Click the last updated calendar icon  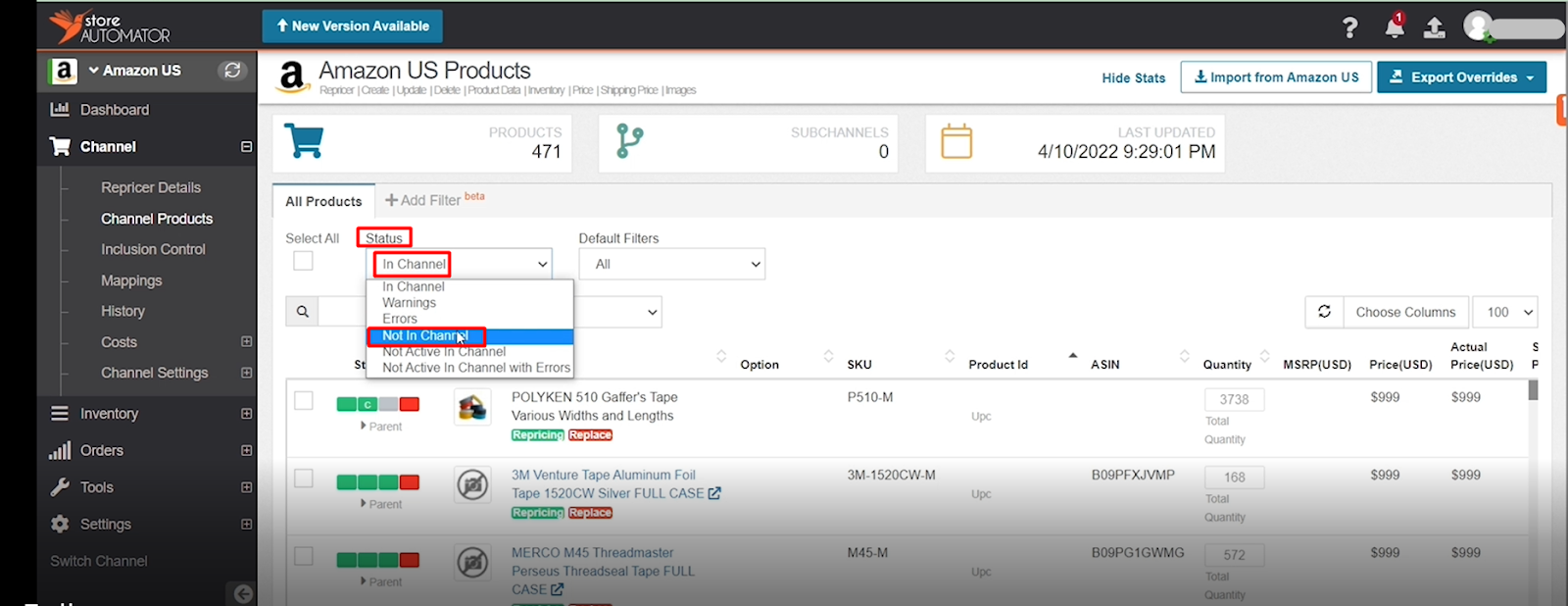click(956, 141)
